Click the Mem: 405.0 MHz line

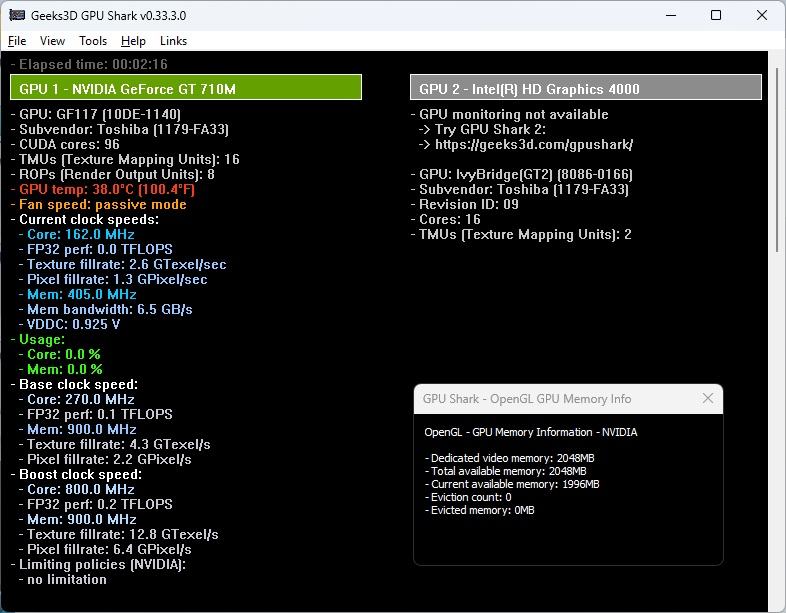click(78, 295)
